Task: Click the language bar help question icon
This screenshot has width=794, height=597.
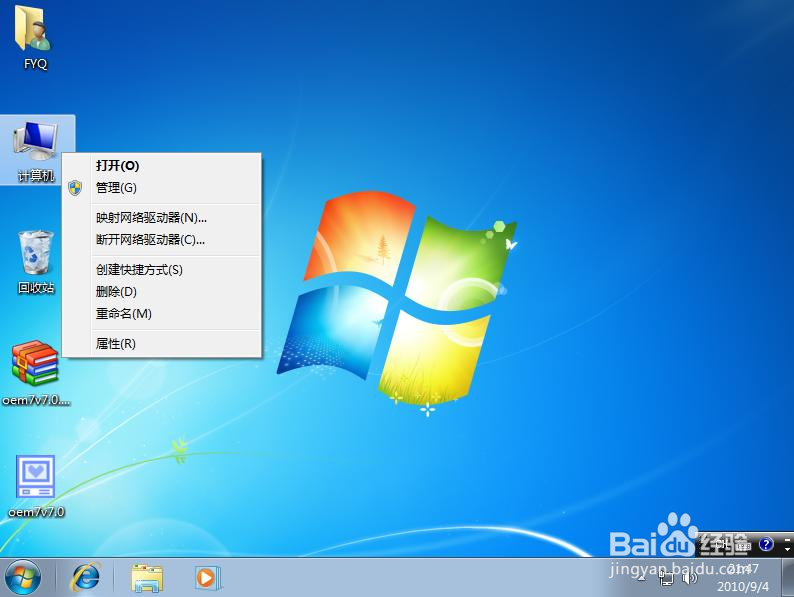Action: click(766, 544)
